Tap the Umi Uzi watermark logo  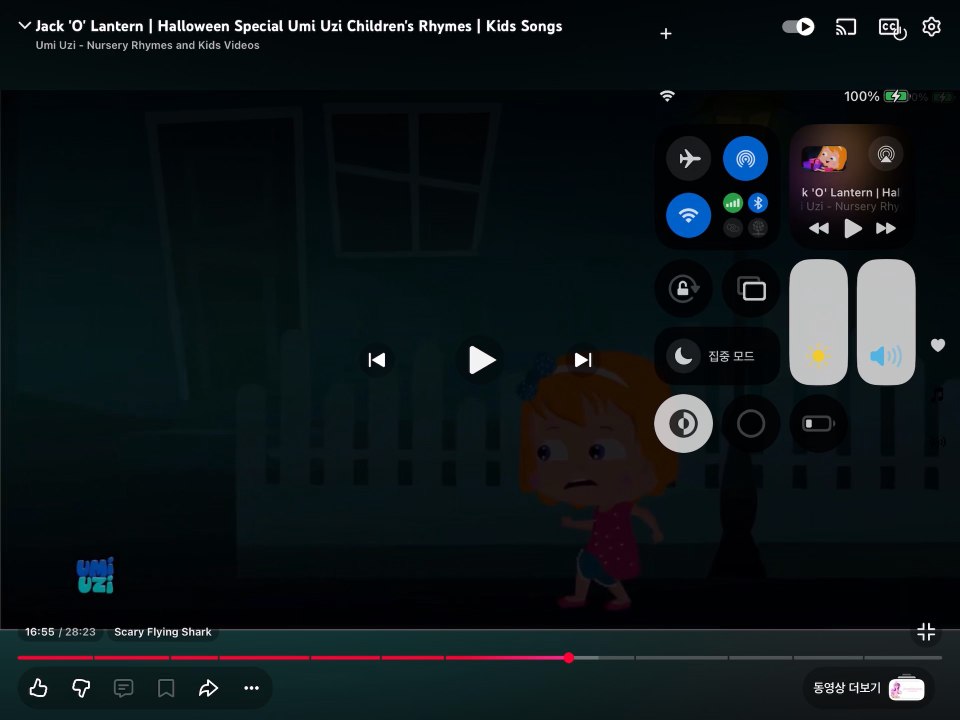tap(96, 575)
